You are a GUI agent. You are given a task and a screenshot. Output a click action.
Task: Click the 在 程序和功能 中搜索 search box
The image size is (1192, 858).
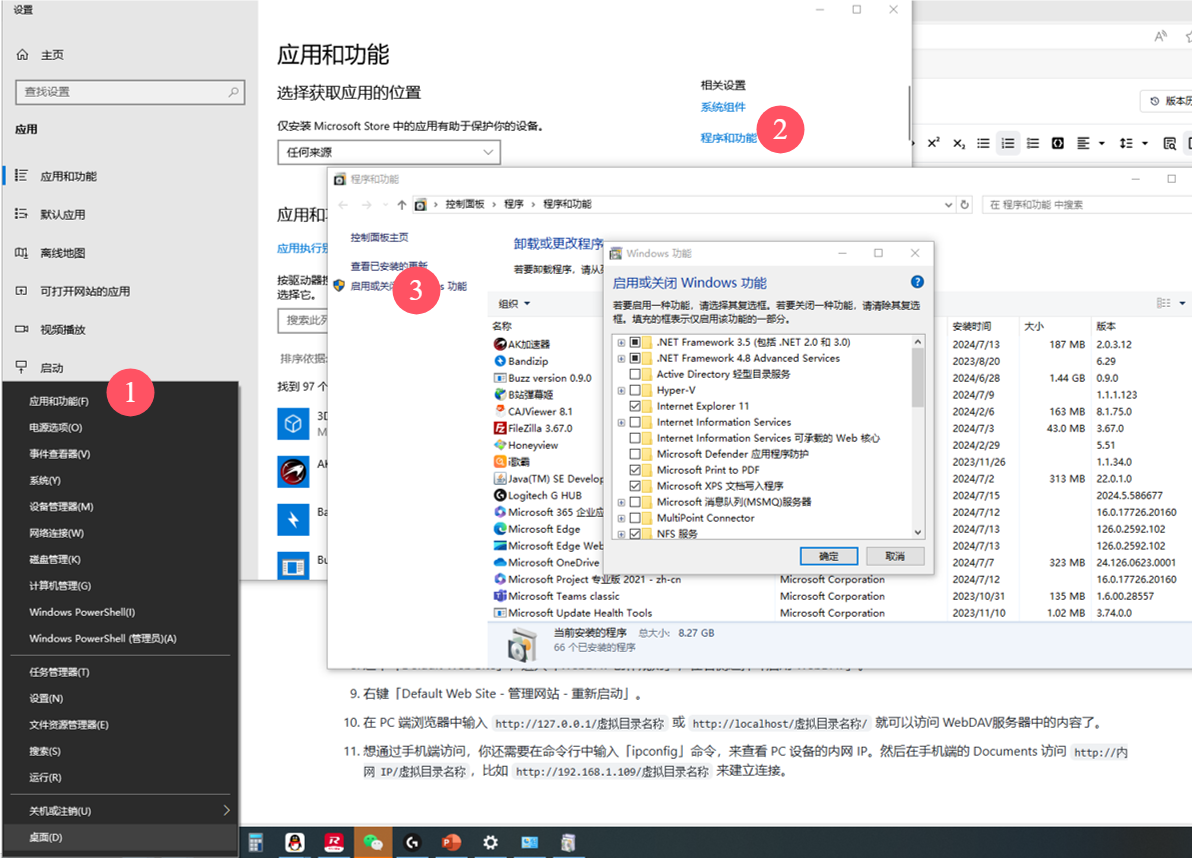pyautogui.click(x=1087, y=204)
